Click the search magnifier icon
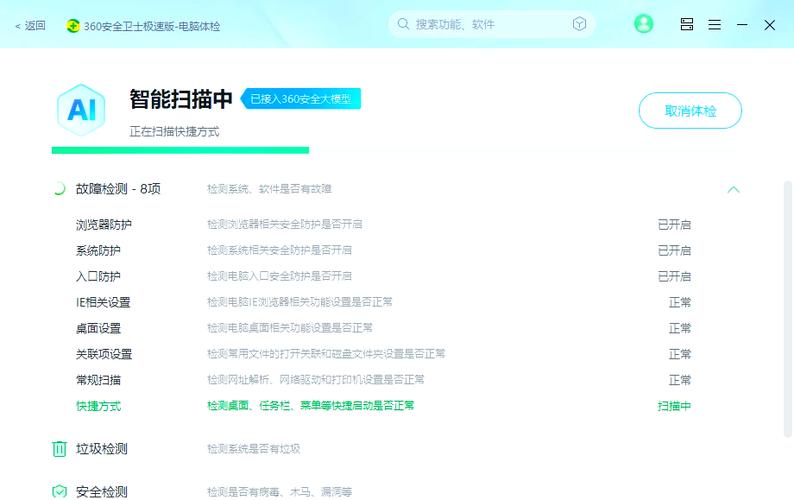 point(403,24)
